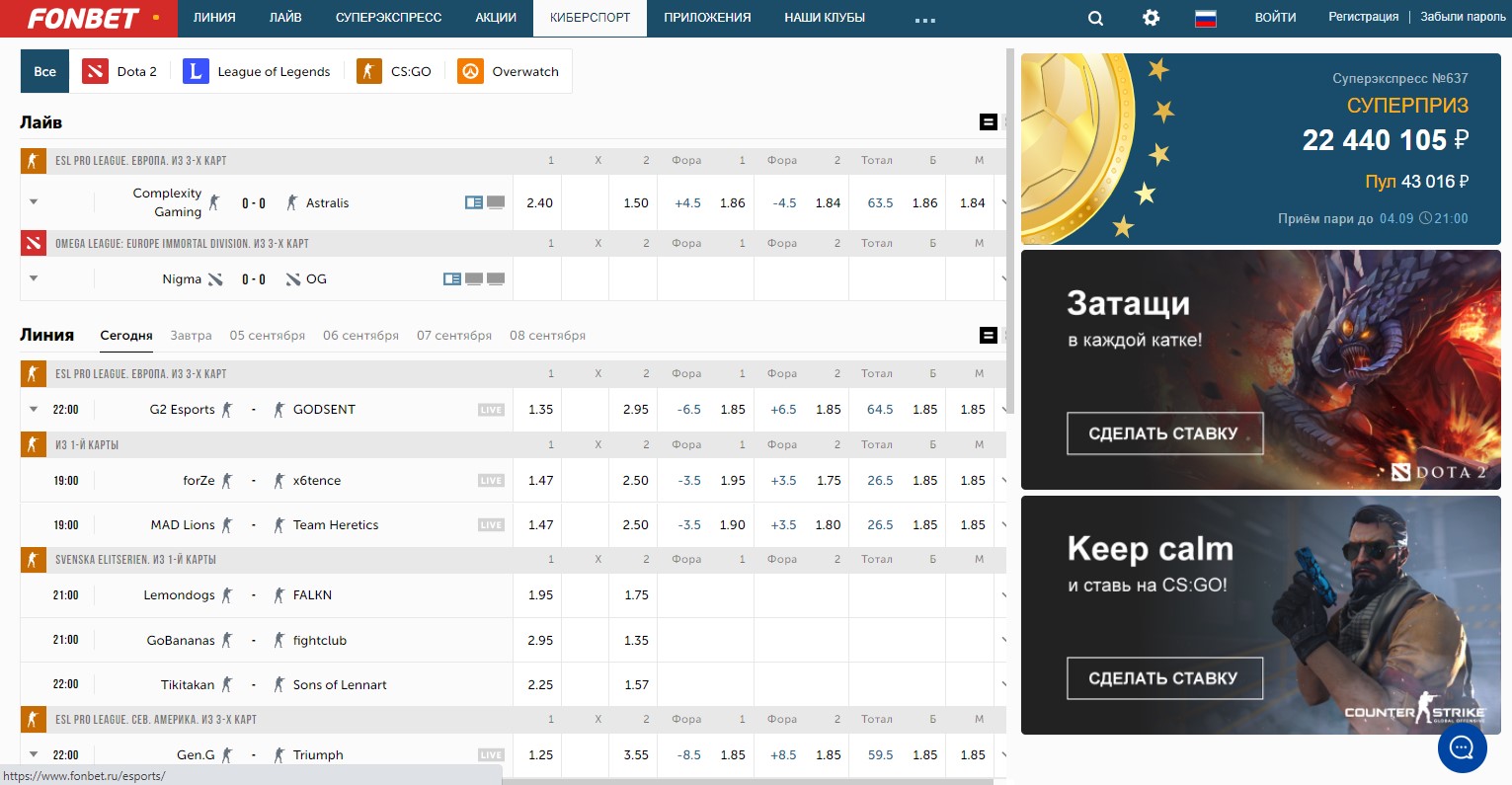Open match center for Complexity Gaming vs Astralis
The height and width of the screenshot is (785, 1512).
coord(474,202)
